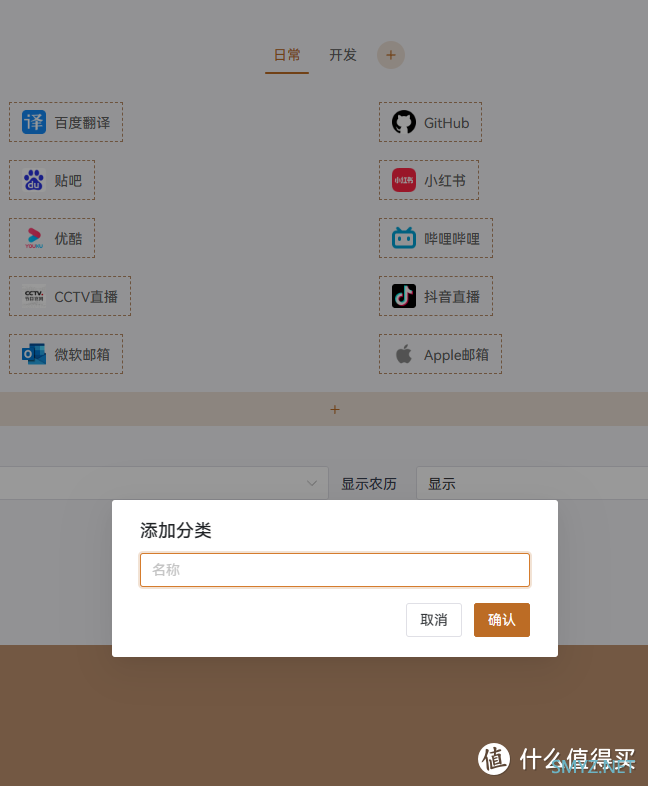Add a new category tab with plus button
This screenshot has height=786, width=648.
pos(391,55)
